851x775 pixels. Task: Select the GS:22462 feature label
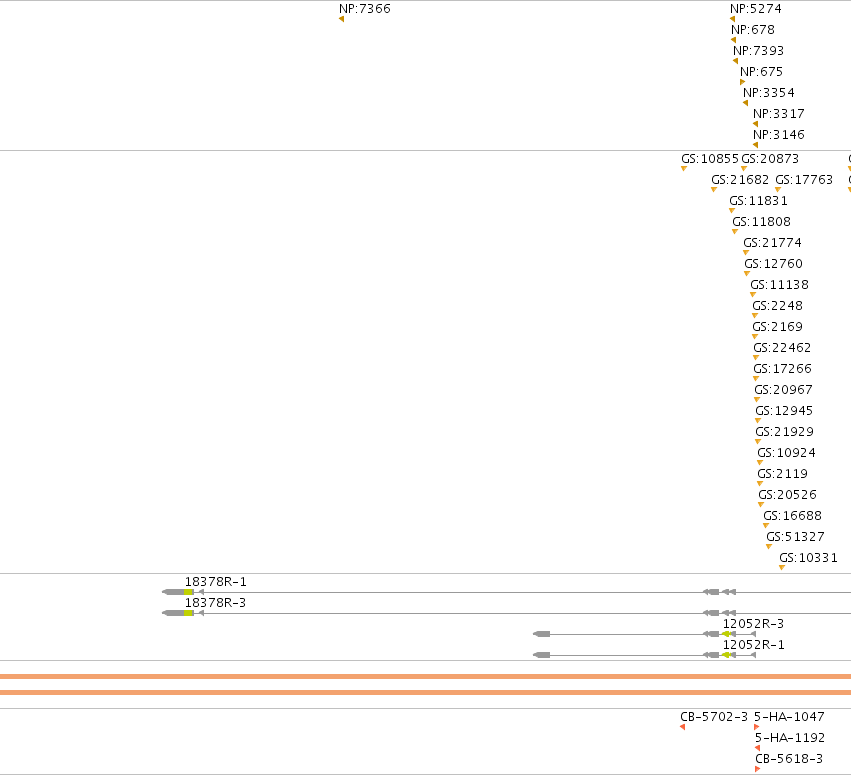(x=782, y=348)
